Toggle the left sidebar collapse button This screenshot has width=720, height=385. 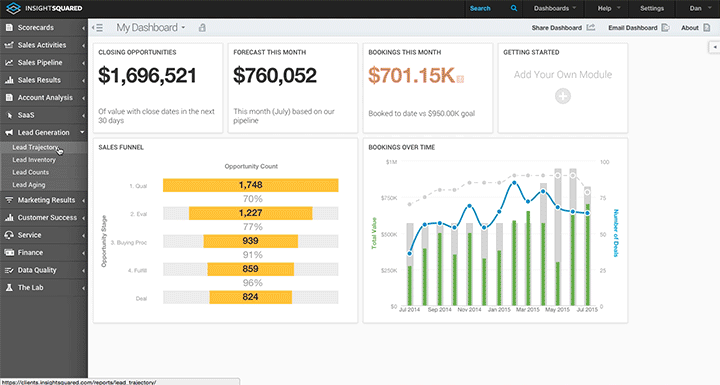(97, 28)
